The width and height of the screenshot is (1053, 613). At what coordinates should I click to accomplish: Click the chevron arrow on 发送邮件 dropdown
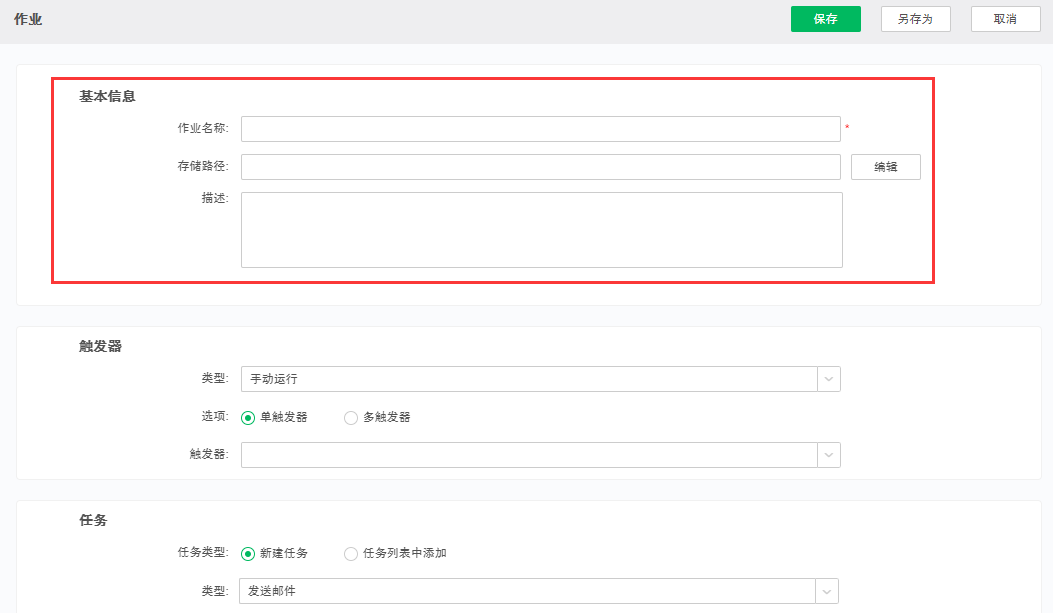pos(827,591)
